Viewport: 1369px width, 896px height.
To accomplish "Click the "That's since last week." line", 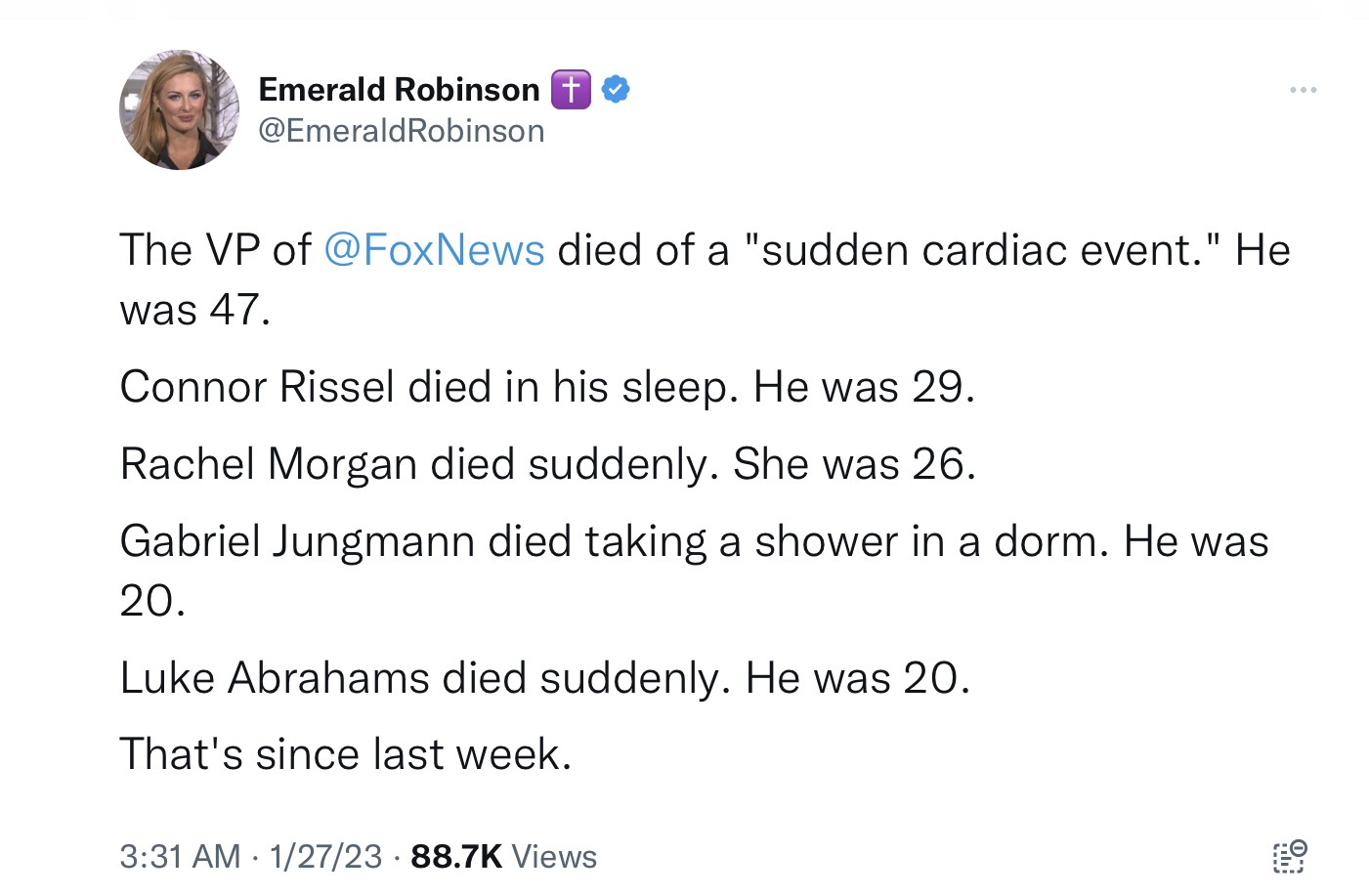I will point(345,754).
